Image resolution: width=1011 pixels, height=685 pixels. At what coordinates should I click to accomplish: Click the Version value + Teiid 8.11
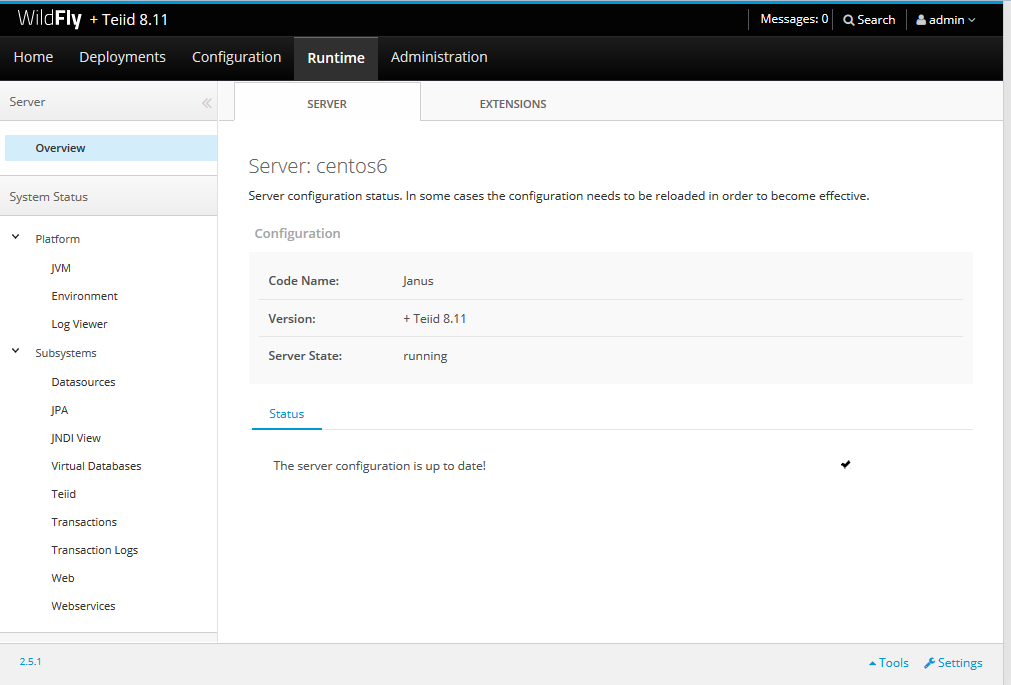click(x=435, y=319)
